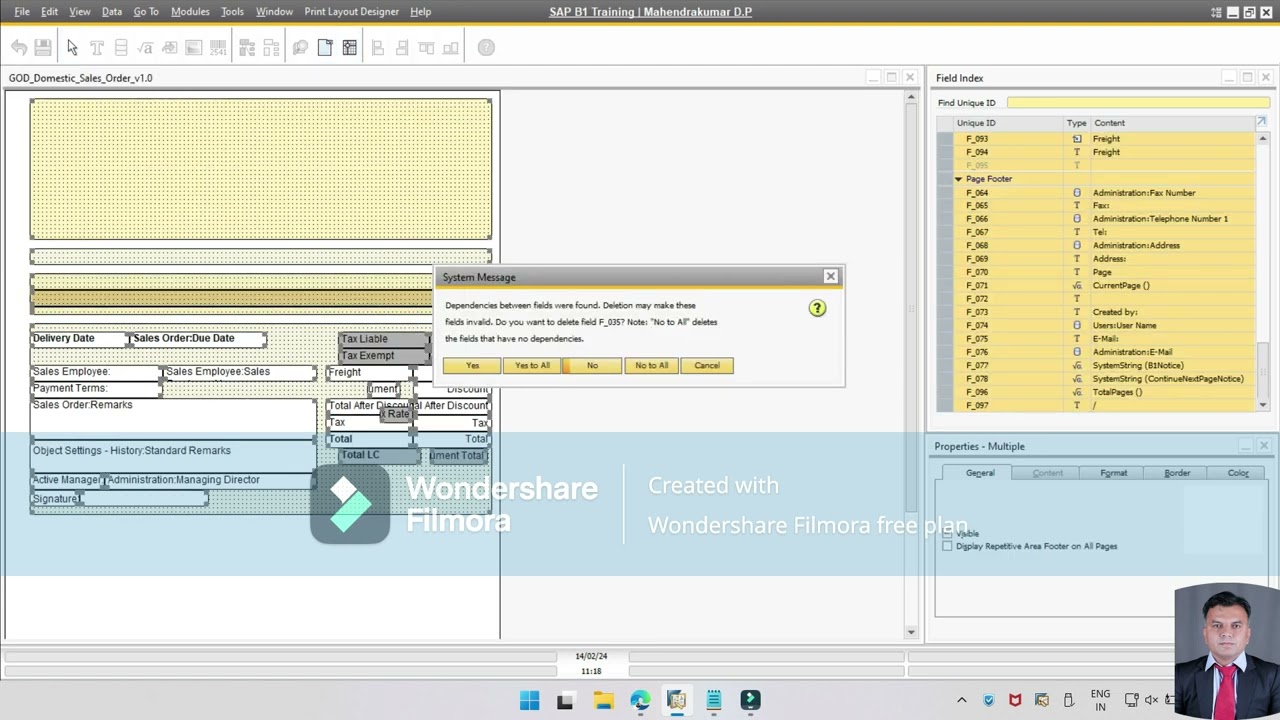Open Filmora from the taskbar

[x=750, y=700]
